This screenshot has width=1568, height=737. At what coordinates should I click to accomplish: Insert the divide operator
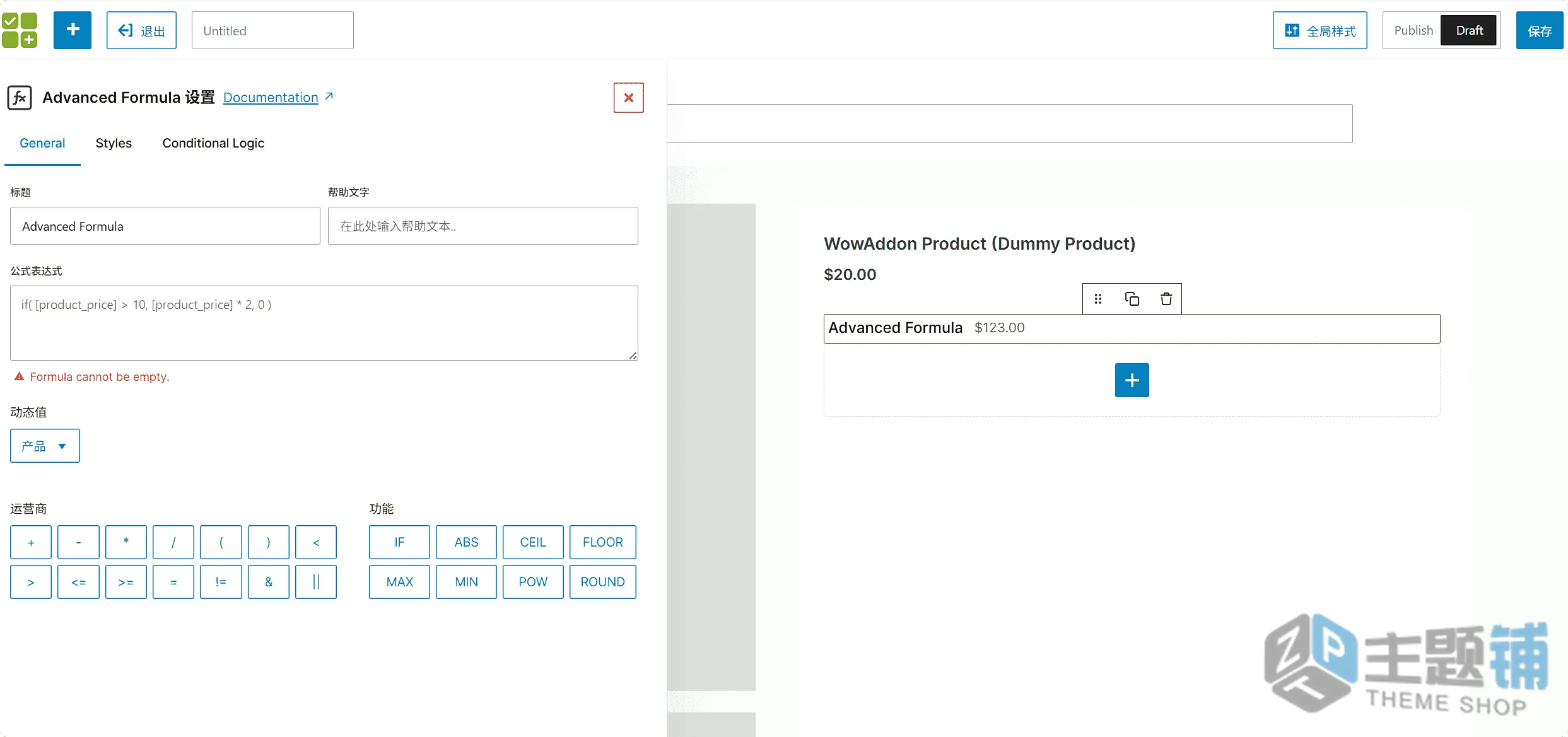(173, 542)
